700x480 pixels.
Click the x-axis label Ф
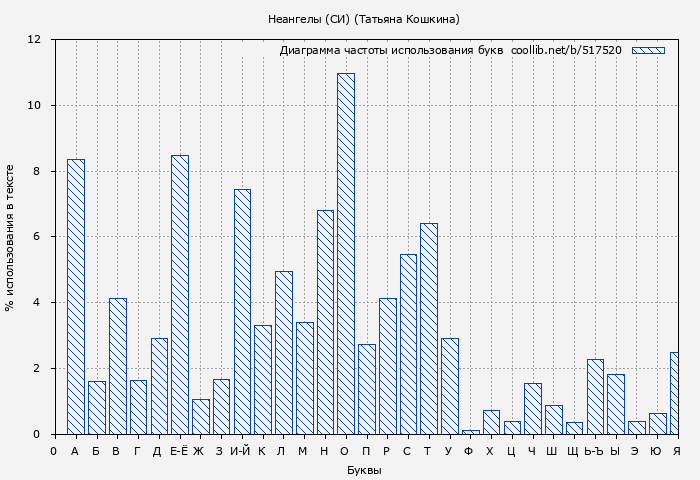[469, 451]
